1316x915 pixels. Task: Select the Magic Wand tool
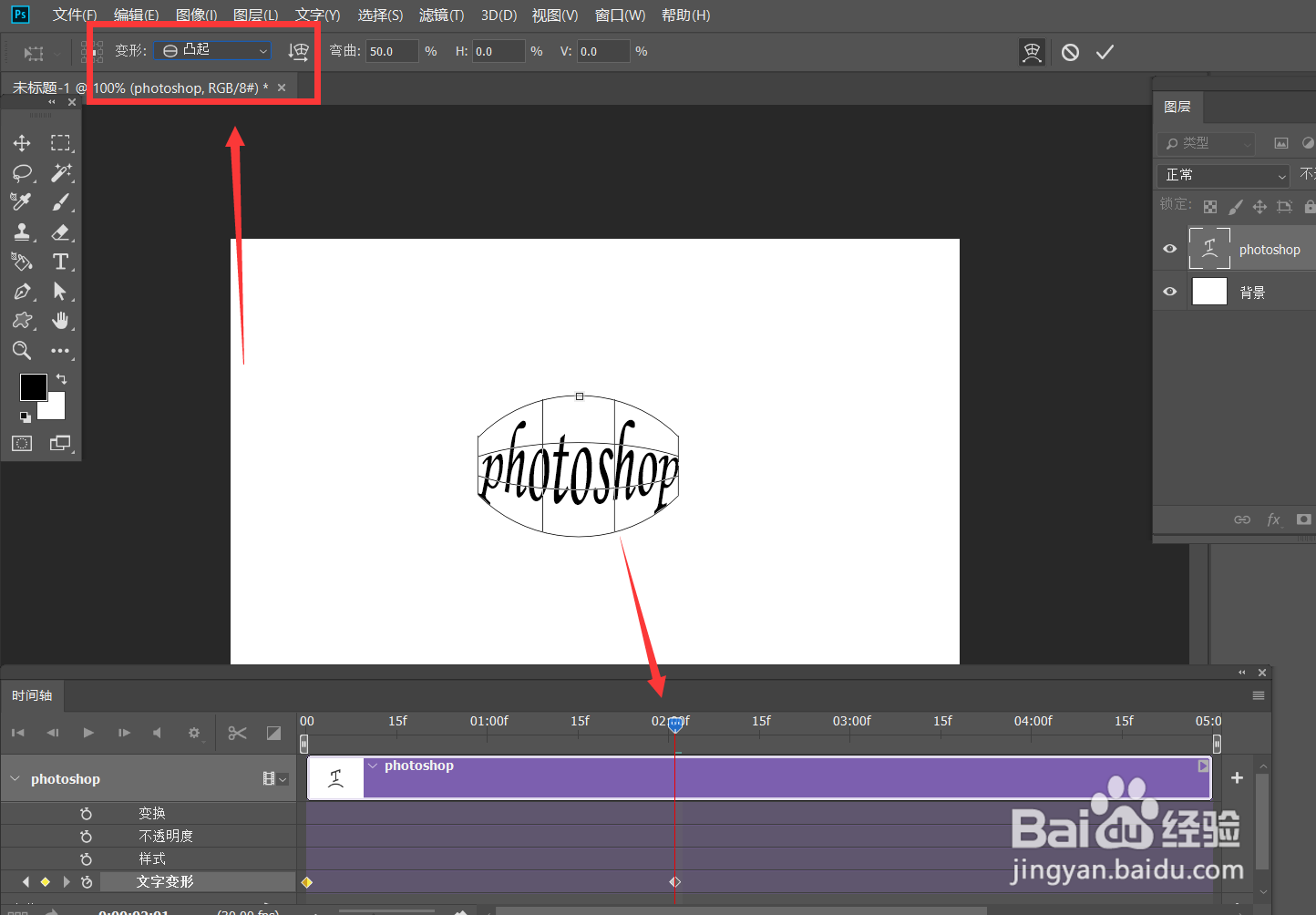60,172
